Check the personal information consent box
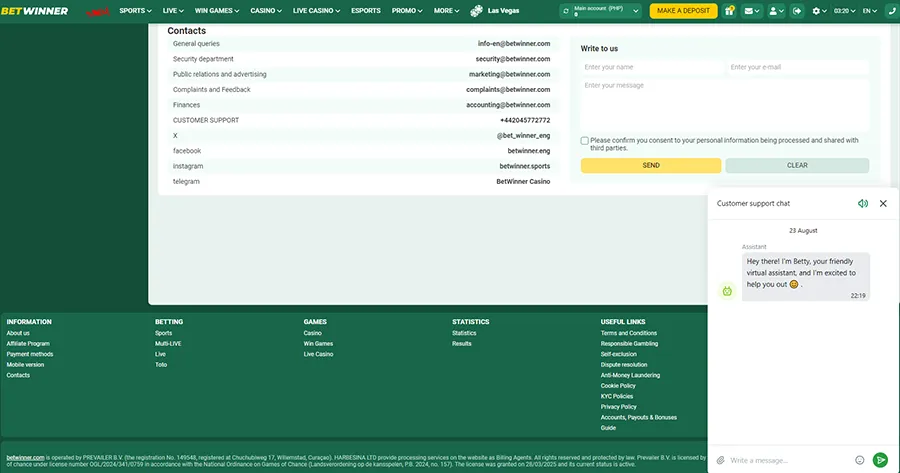The width and height of the screenshot is (900, 473). pyautogui.click(x=584, y=141)
